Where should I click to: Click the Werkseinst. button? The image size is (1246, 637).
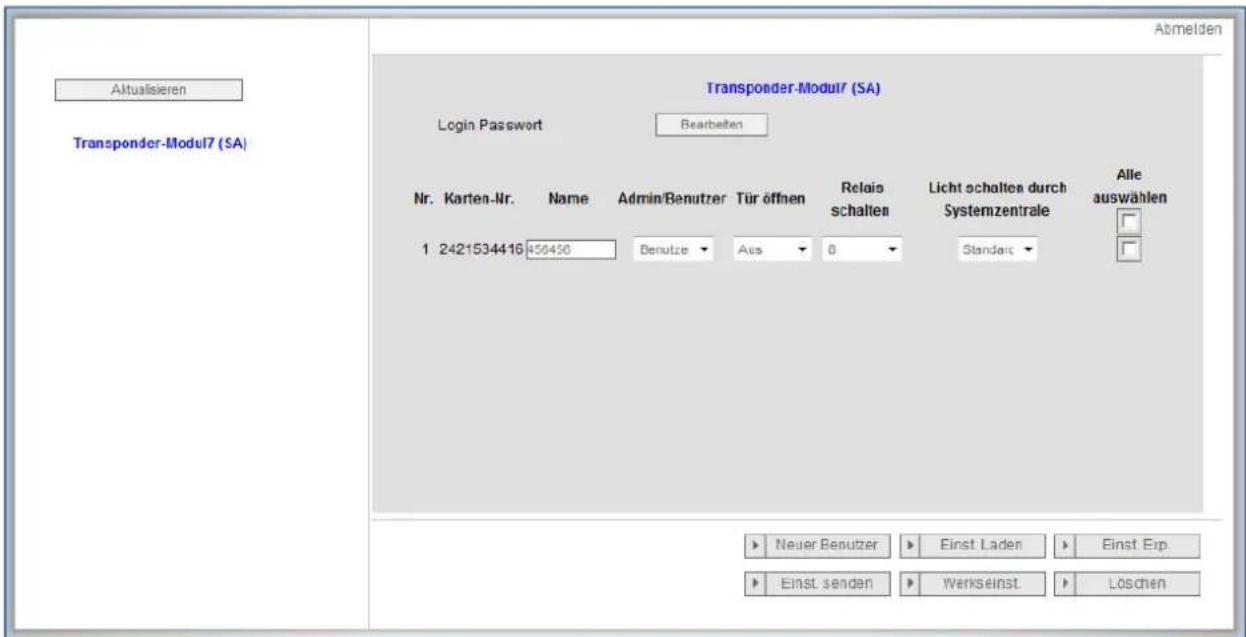coord(981,582)
